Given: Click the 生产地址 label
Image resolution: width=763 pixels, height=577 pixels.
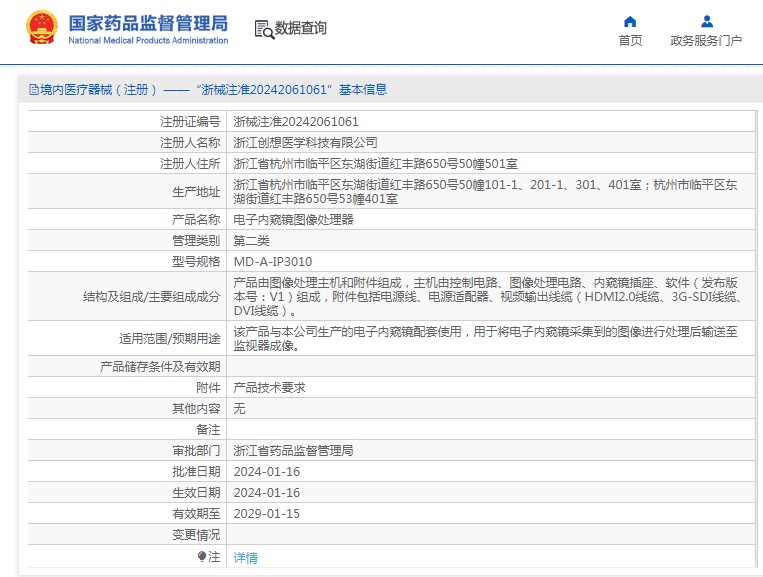Looking at the screenshot, I should [196, 192].
